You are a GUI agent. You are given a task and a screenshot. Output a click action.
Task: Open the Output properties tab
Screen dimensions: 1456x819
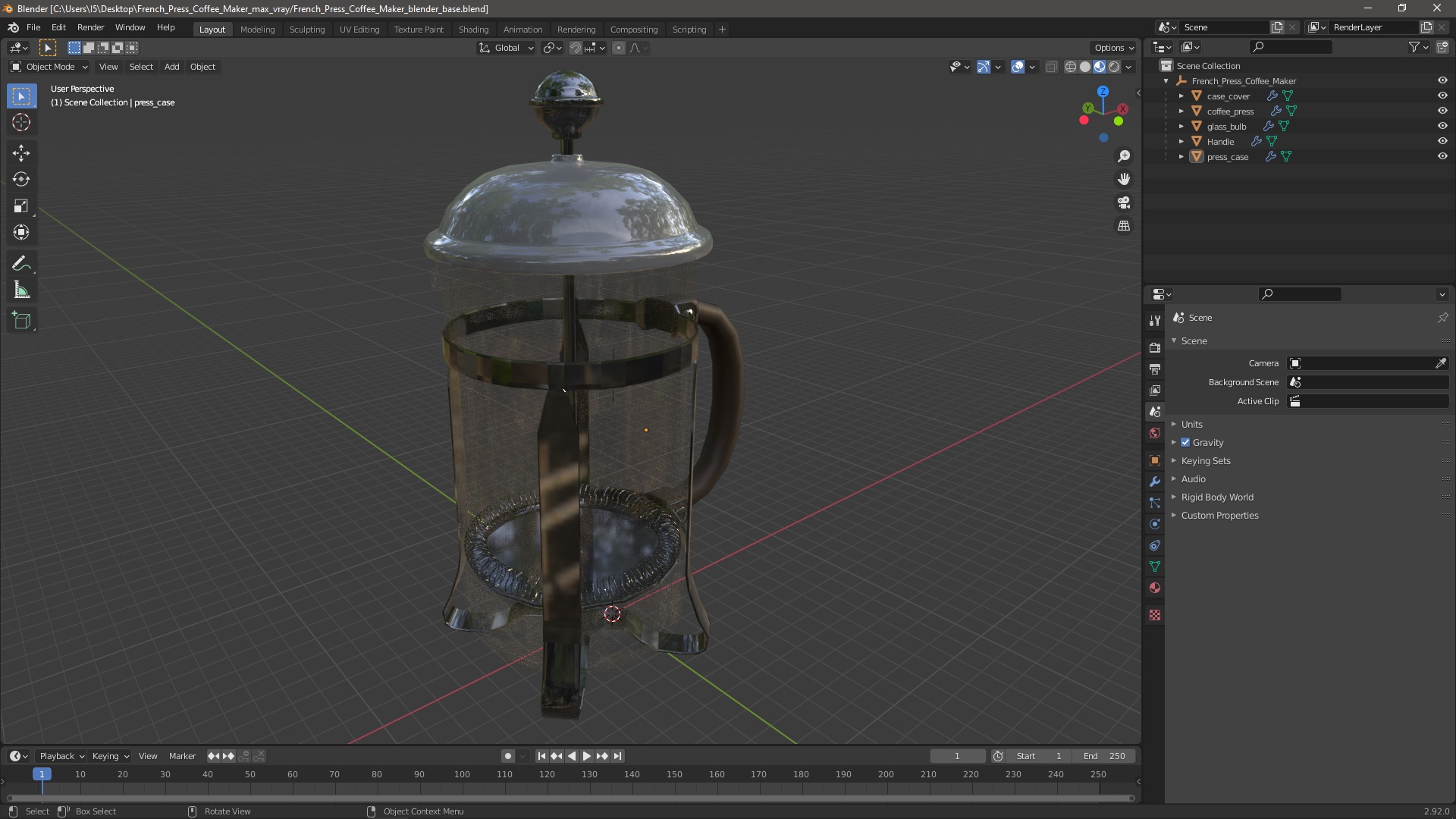click(1155, 369)
